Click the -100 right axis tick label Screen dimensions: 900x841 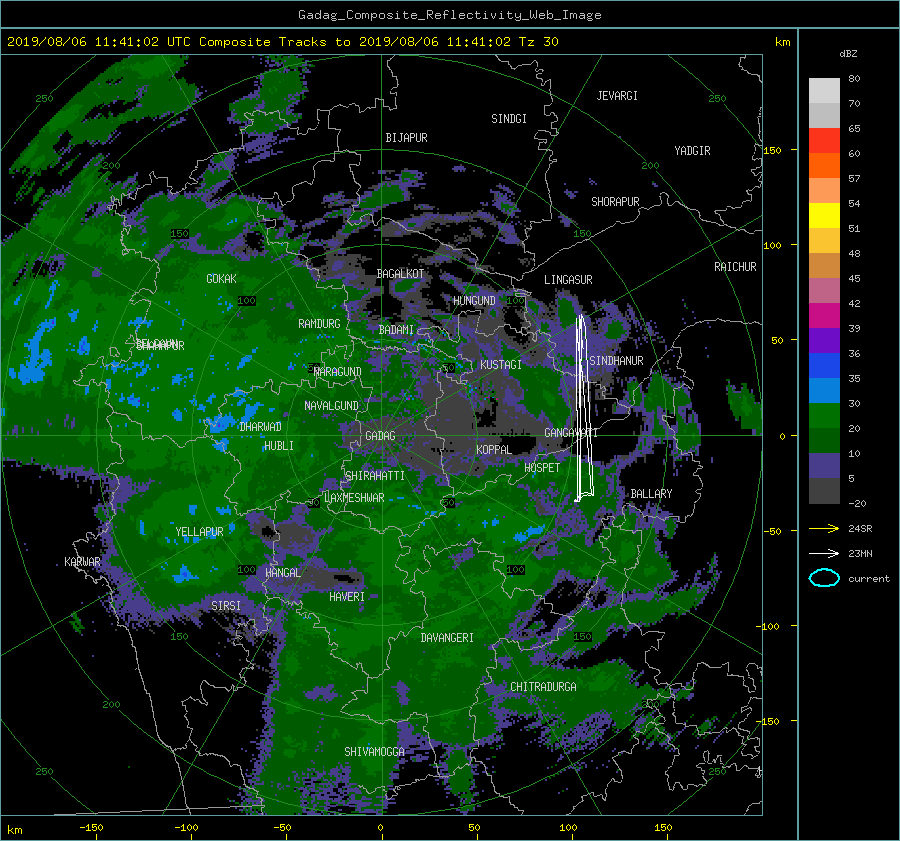[x=770, y=626]
